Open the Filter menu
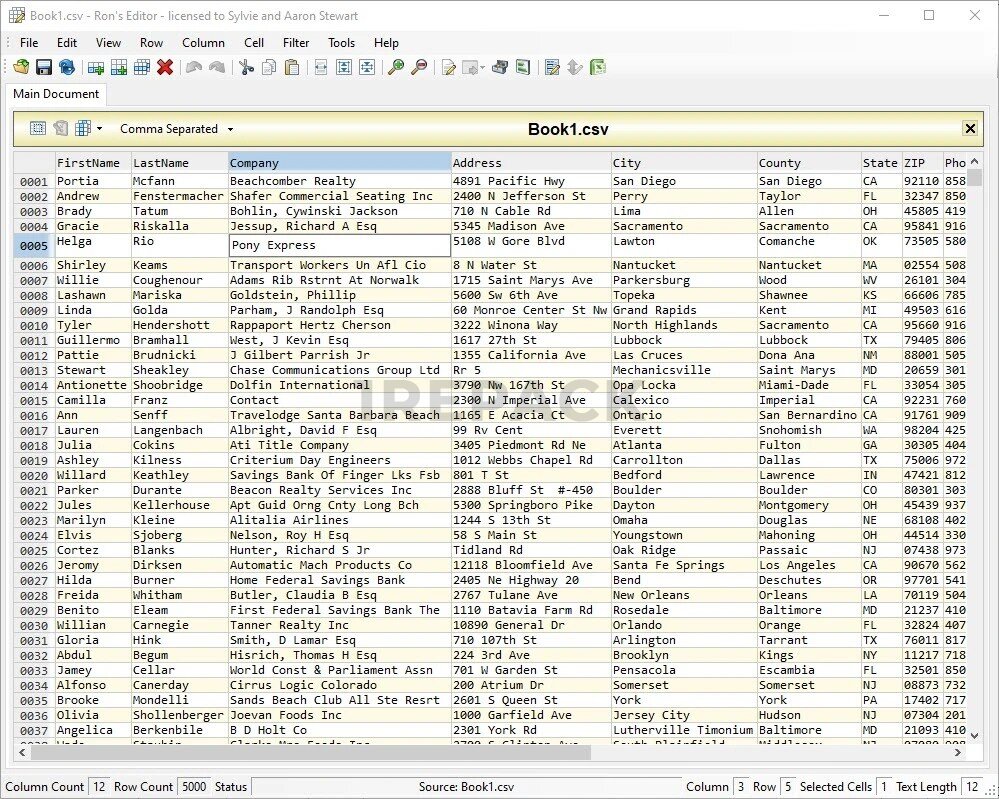The width and height of the screenshot is (999, 799). coord(296,43)
